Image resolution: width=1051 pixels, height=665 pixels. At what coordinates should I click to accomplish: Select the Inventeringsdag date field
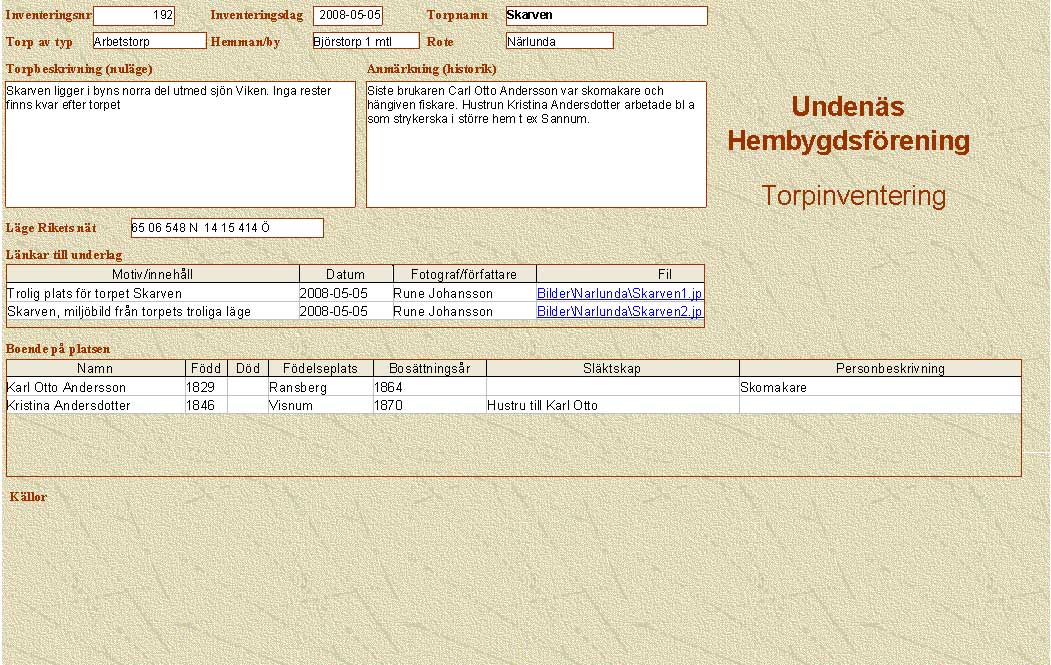click(347, 16)
